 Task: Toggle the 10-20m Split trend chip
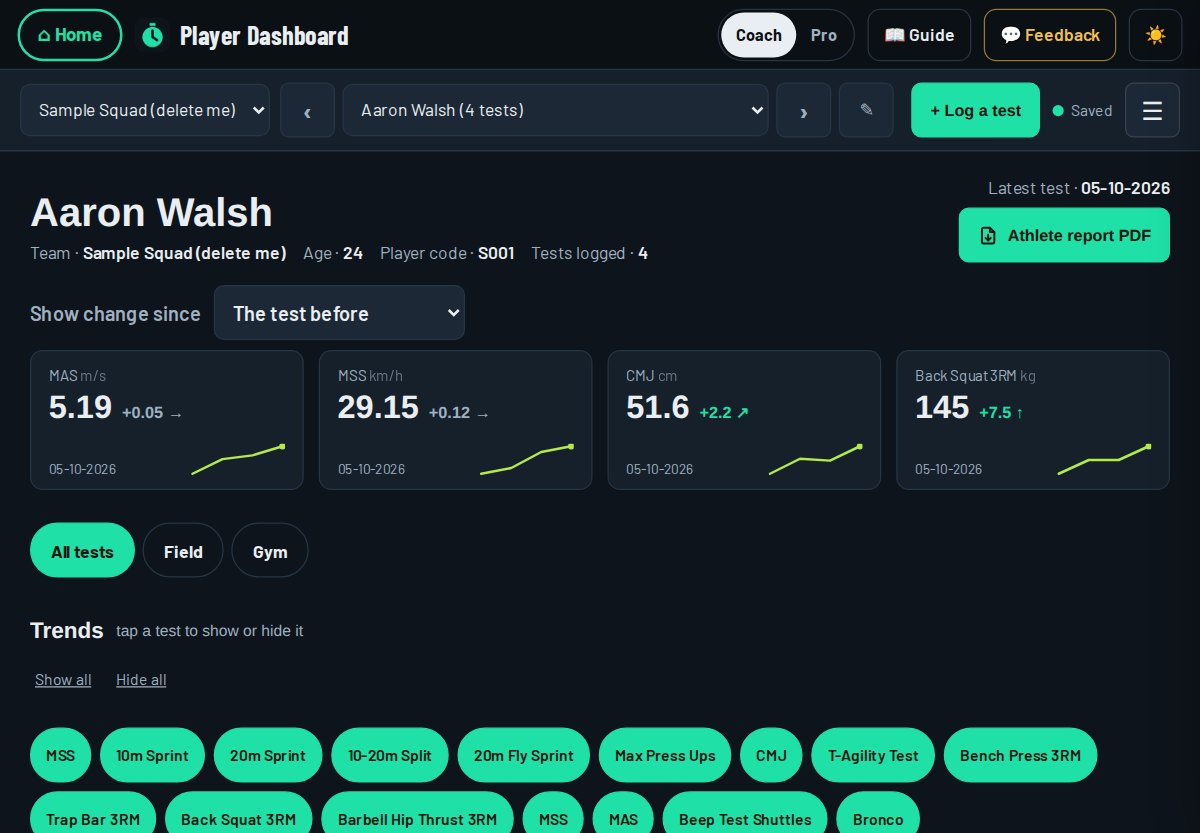pos(390,755)
